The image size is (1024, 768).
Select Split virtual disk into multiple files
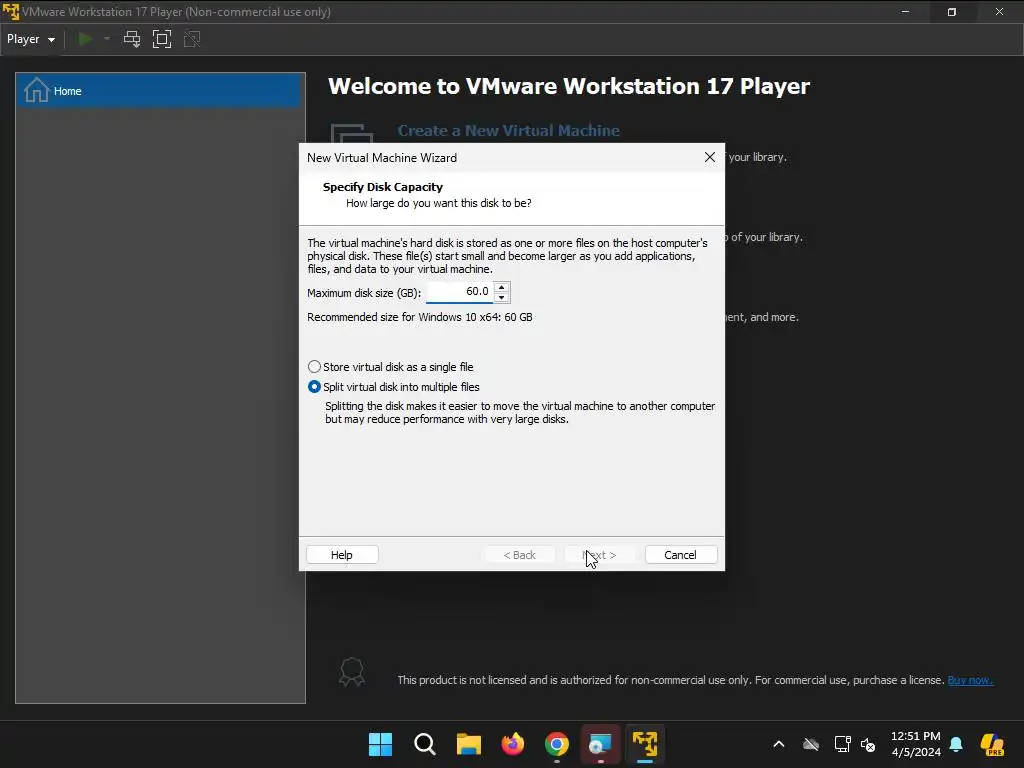point(394,387)
